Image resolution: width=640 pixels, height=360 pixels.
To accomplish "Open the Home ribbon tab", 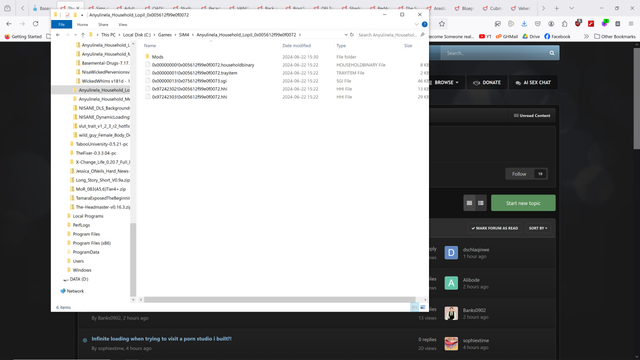I will [82, 24].
